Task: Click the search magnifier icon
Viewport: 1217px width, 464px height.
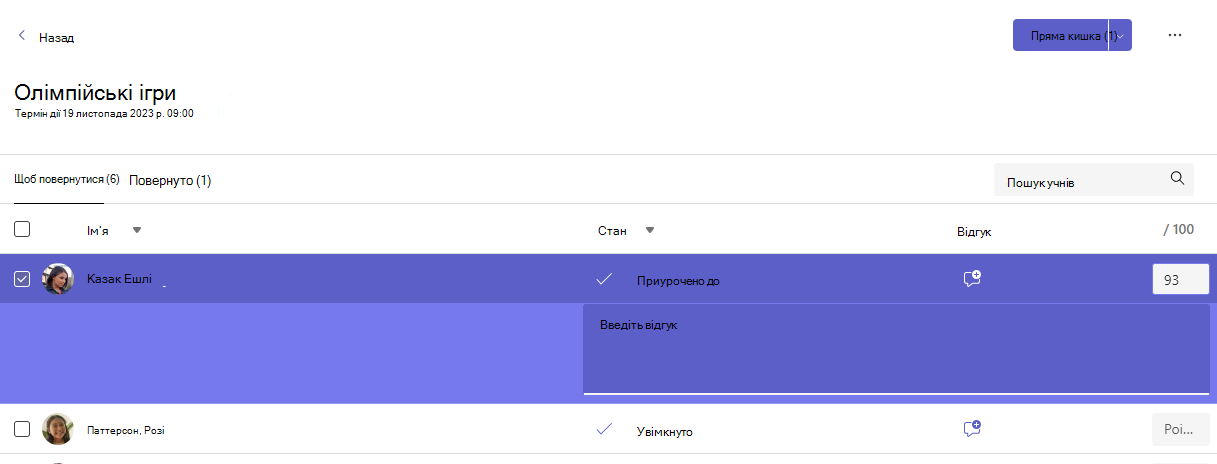Action: 1177,179
